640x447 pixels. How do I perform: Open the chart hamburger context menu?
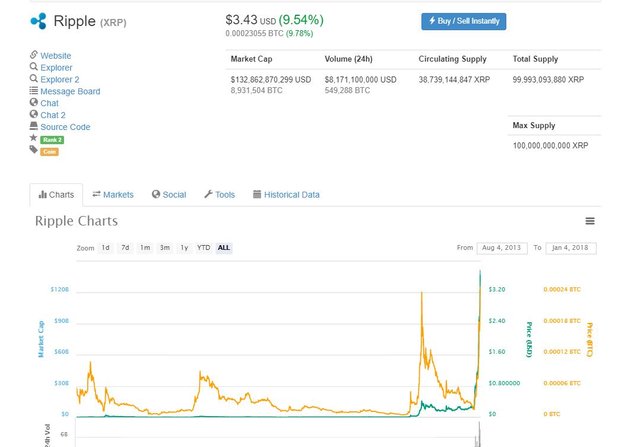pyautogui.click(x=590, y=221)
